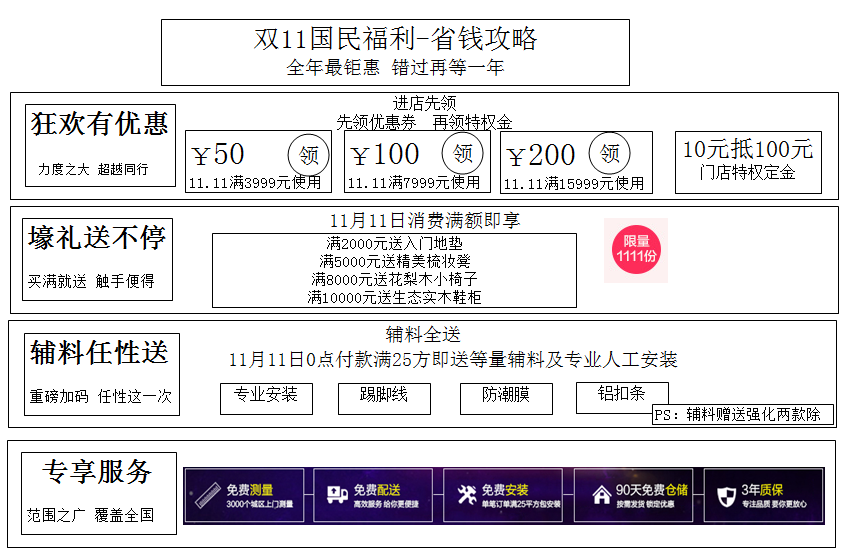858x549 pixels.
Task: Click the 力度之大 超越同行 tagline
Action: pos(93,169)
